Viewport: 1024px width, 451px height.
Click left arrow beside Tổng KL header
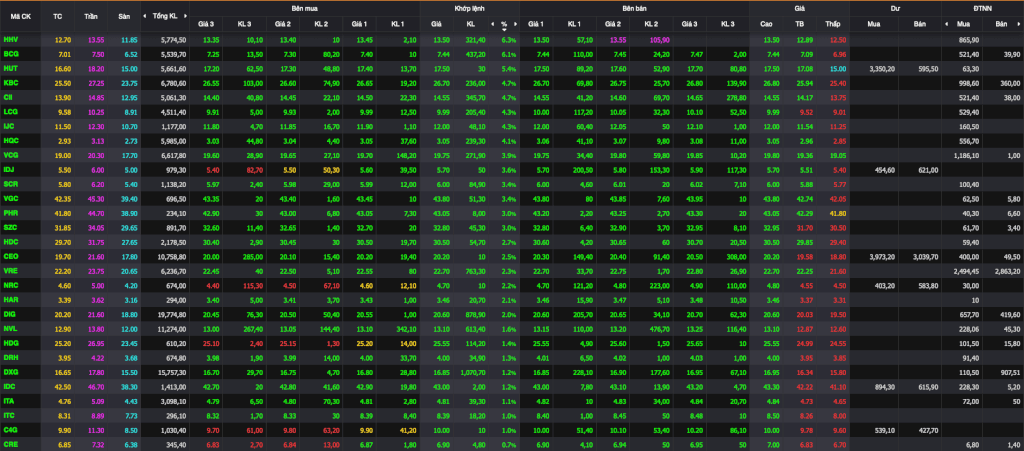click(x=145, y=16)
